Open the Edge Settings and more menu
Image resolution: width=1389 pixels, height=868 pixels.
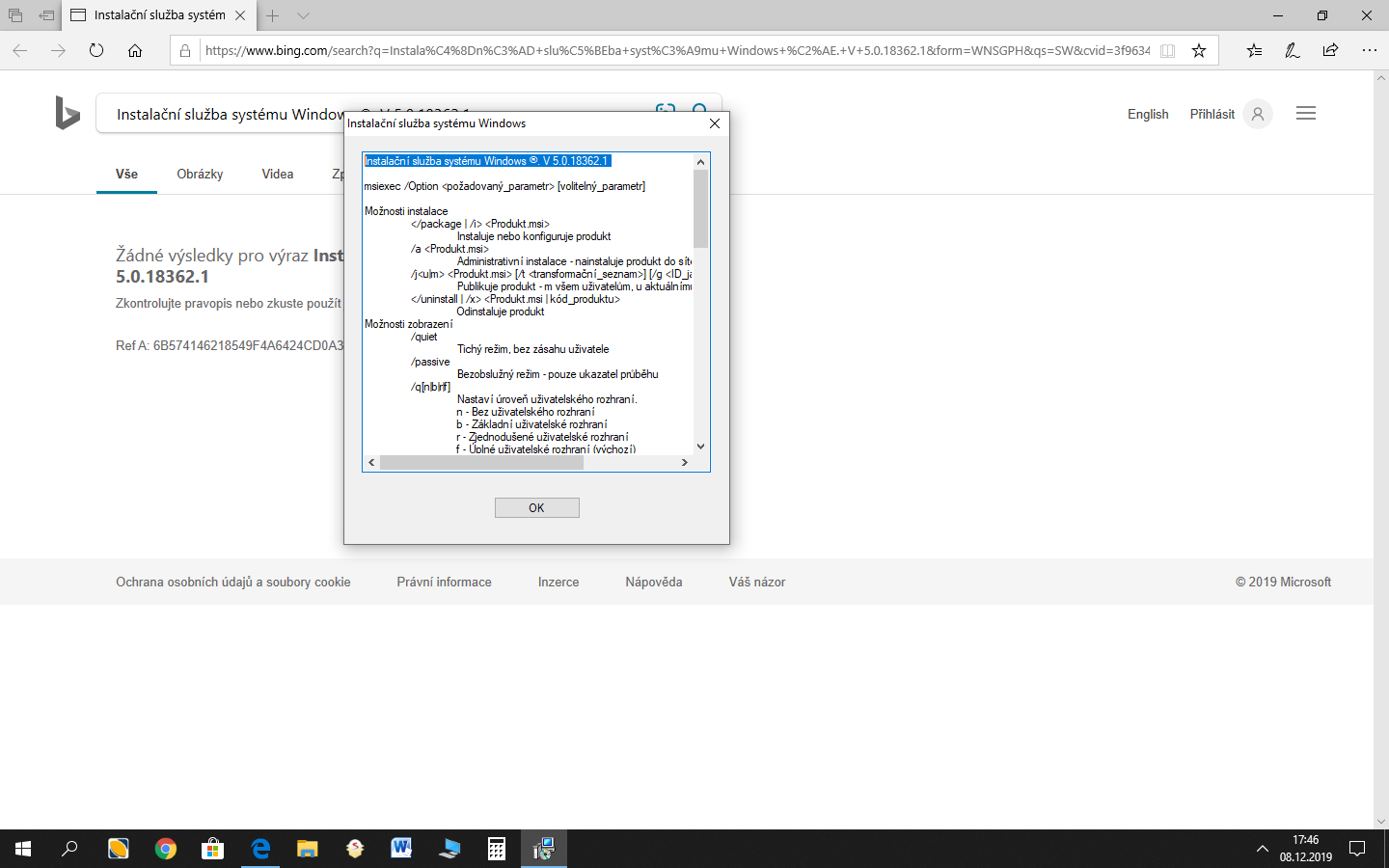coord(1370,50)
